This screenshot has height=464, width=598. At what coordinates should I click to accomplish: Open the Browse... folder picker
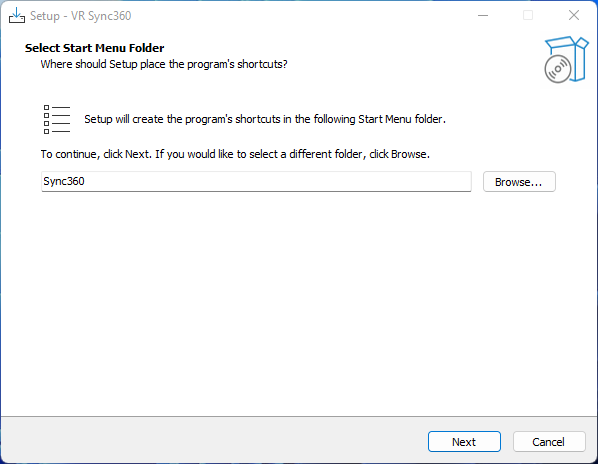[x=519, y=181]
